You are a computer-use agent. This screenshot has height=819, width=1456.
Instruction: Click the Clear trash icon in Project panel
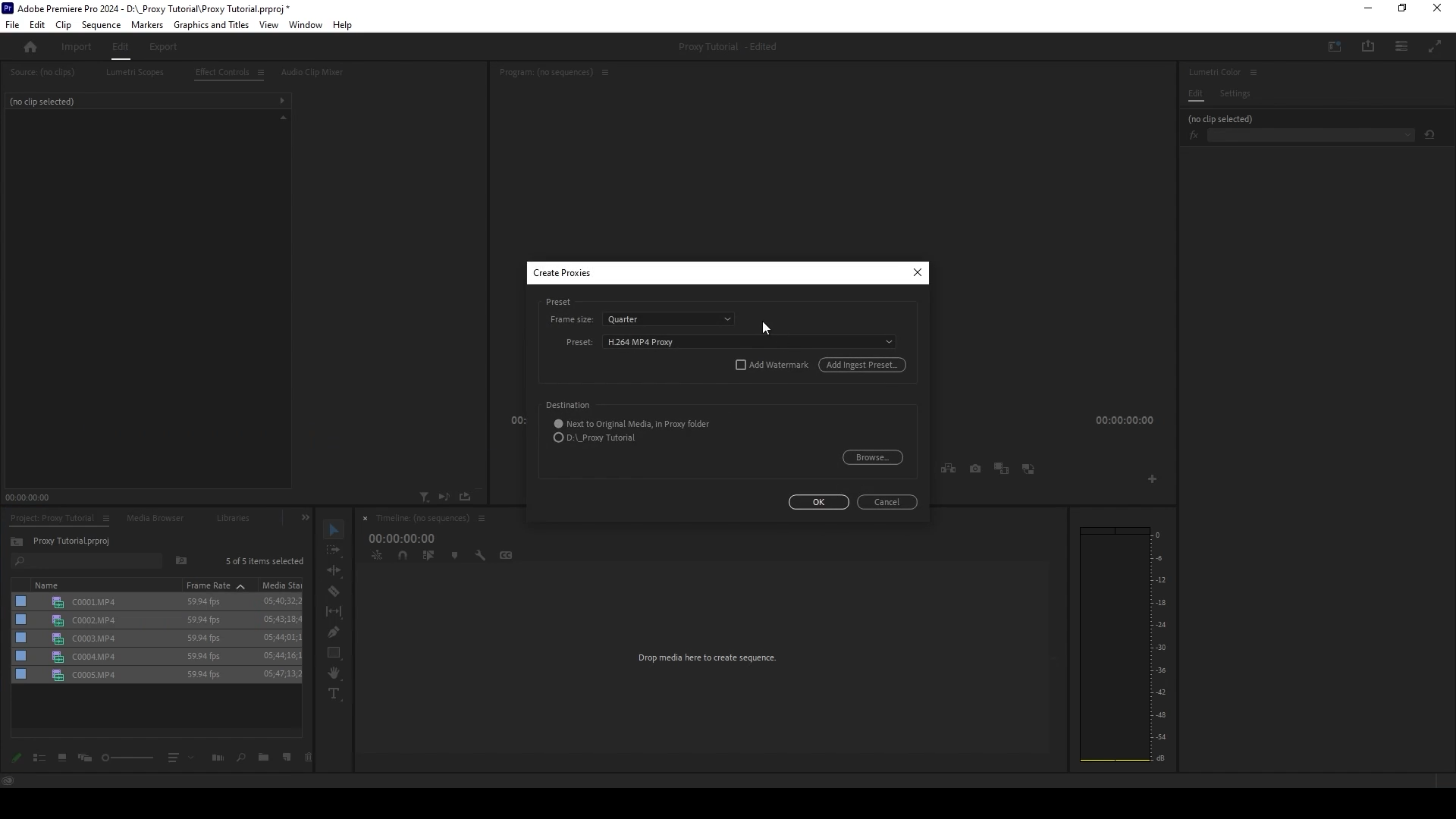308,758
